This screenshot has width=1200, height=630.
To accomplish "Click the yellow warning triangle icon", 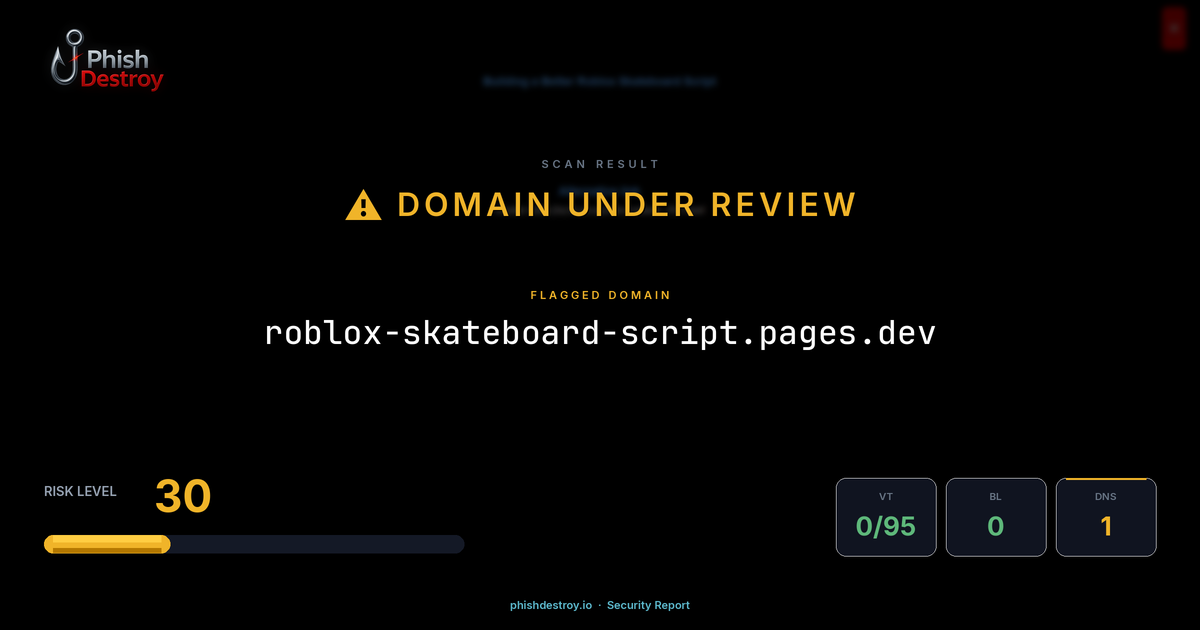I will tap(362, 204).
